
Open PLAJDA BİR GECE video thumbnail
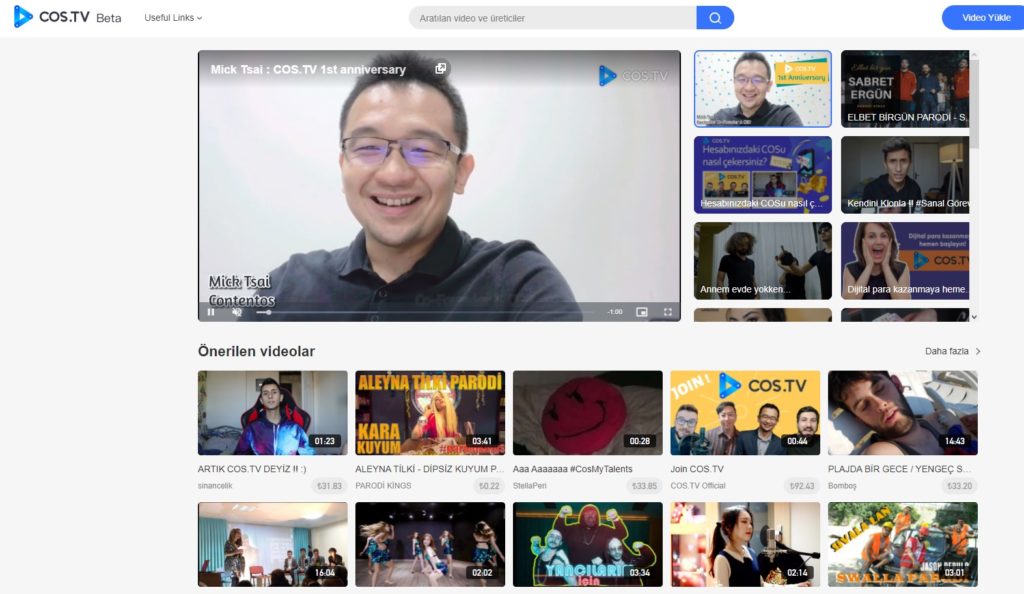coord(903,413)
